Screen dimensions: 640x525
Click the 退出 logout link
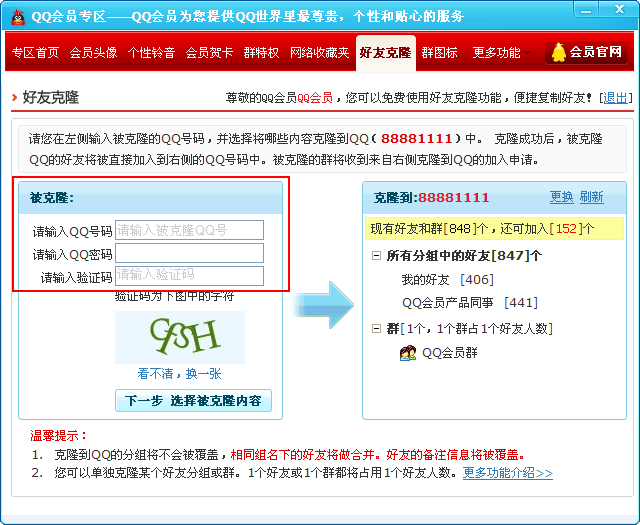coord(616,98)
